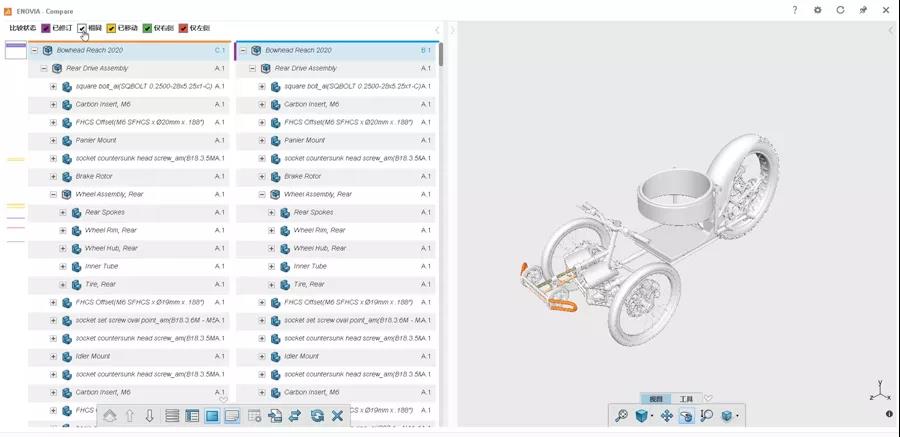The image size is (900, 437).
Task: Go to previous difference using up arrow
Action: [x=130, y=416]
